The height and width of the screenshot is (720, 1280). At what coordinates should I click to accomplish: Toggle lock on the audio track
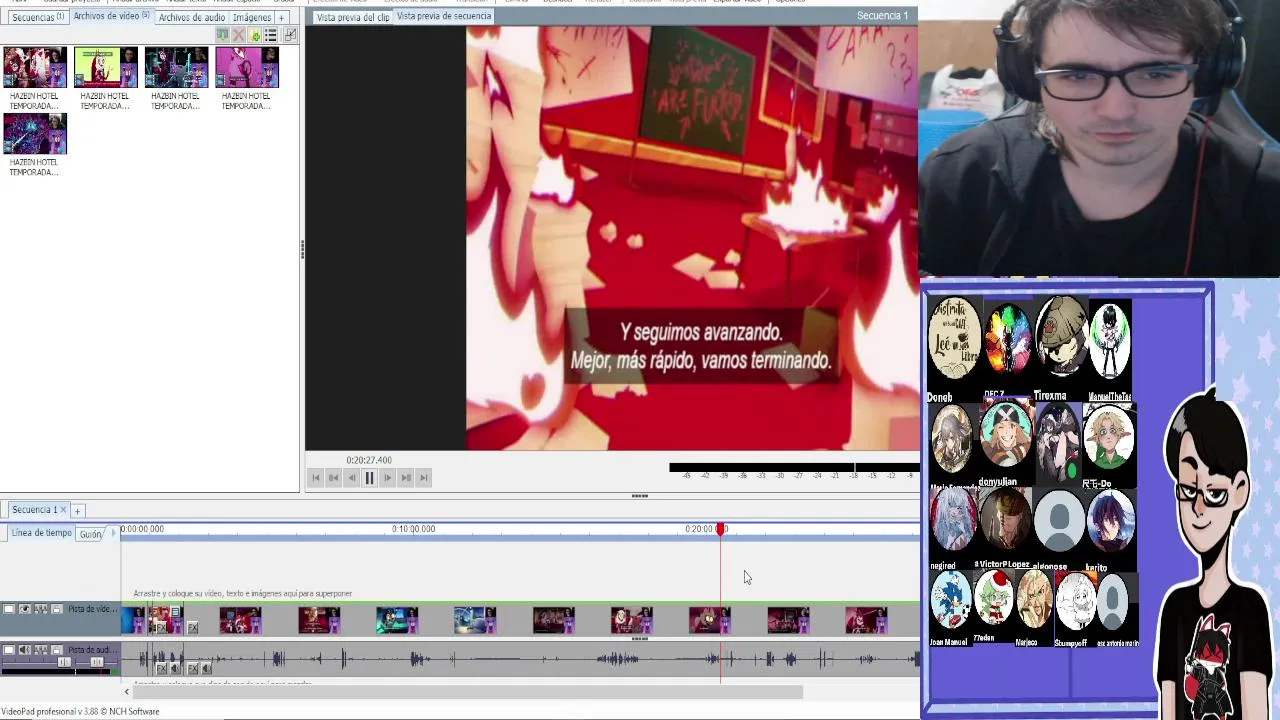(57, 650)
